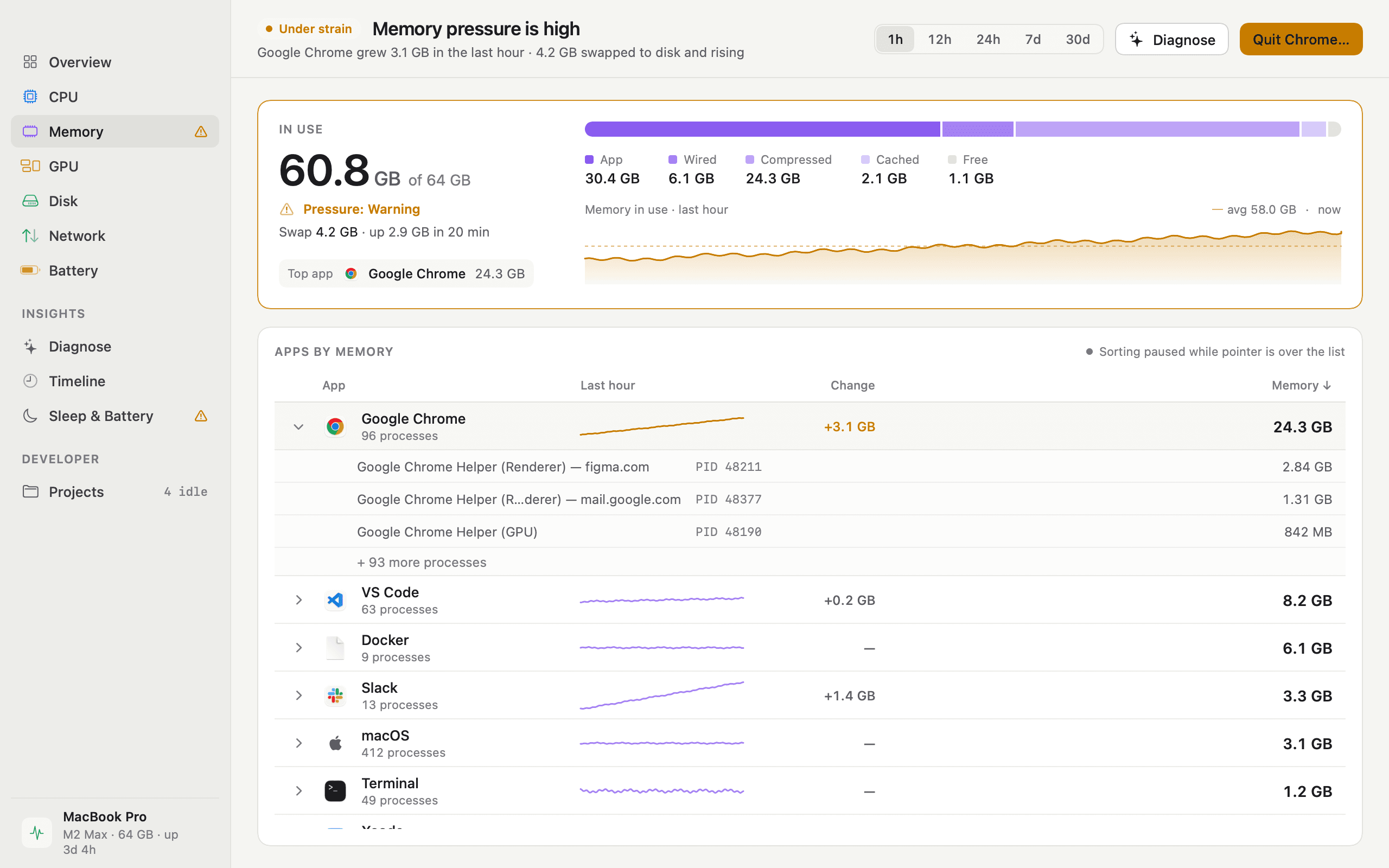Click the Terminal app icon

pyautogui.click(x=335, y=790)
